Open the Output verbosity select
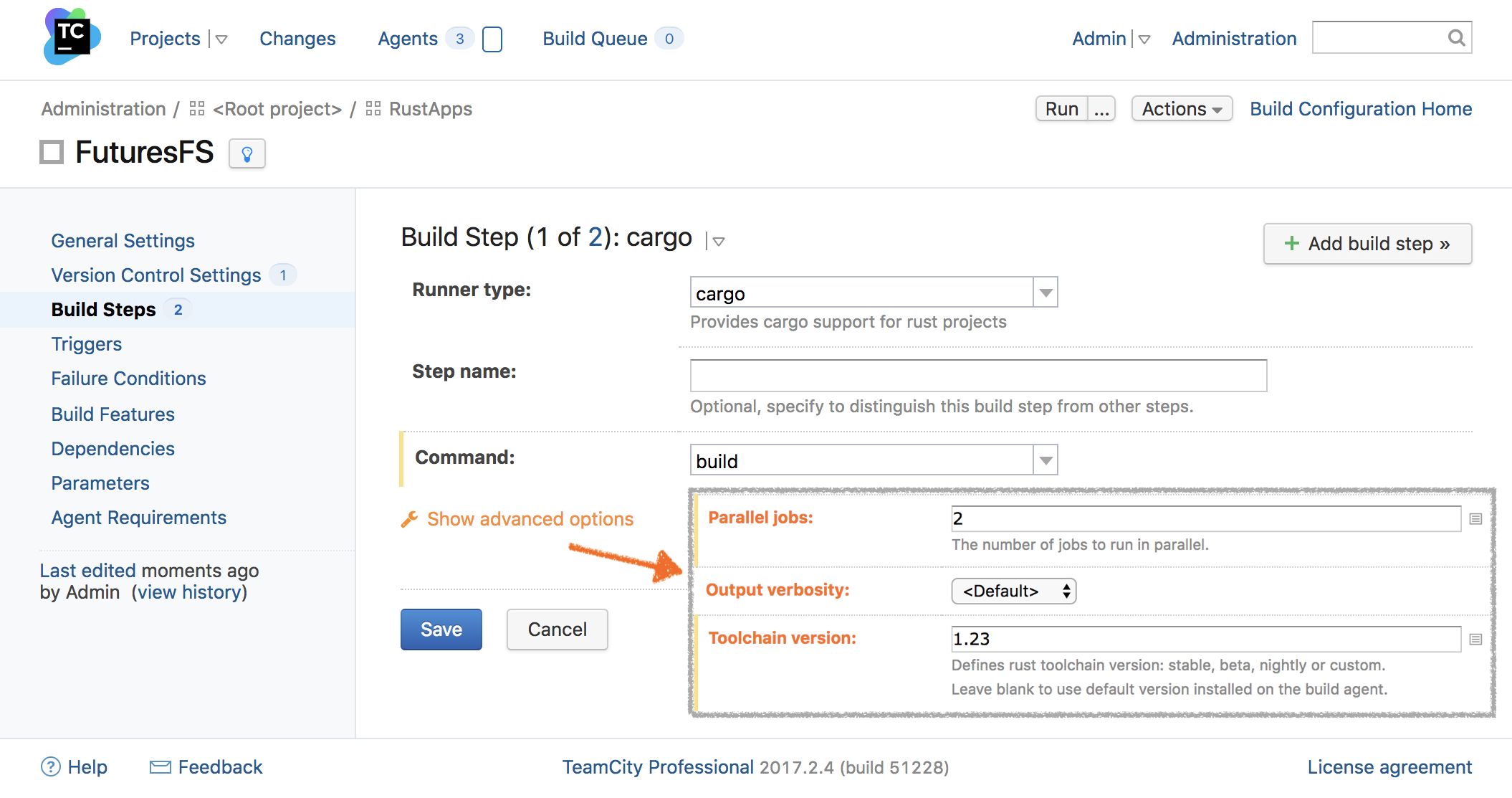Viewport: 1512px width, 798px height. [1014, 591]
